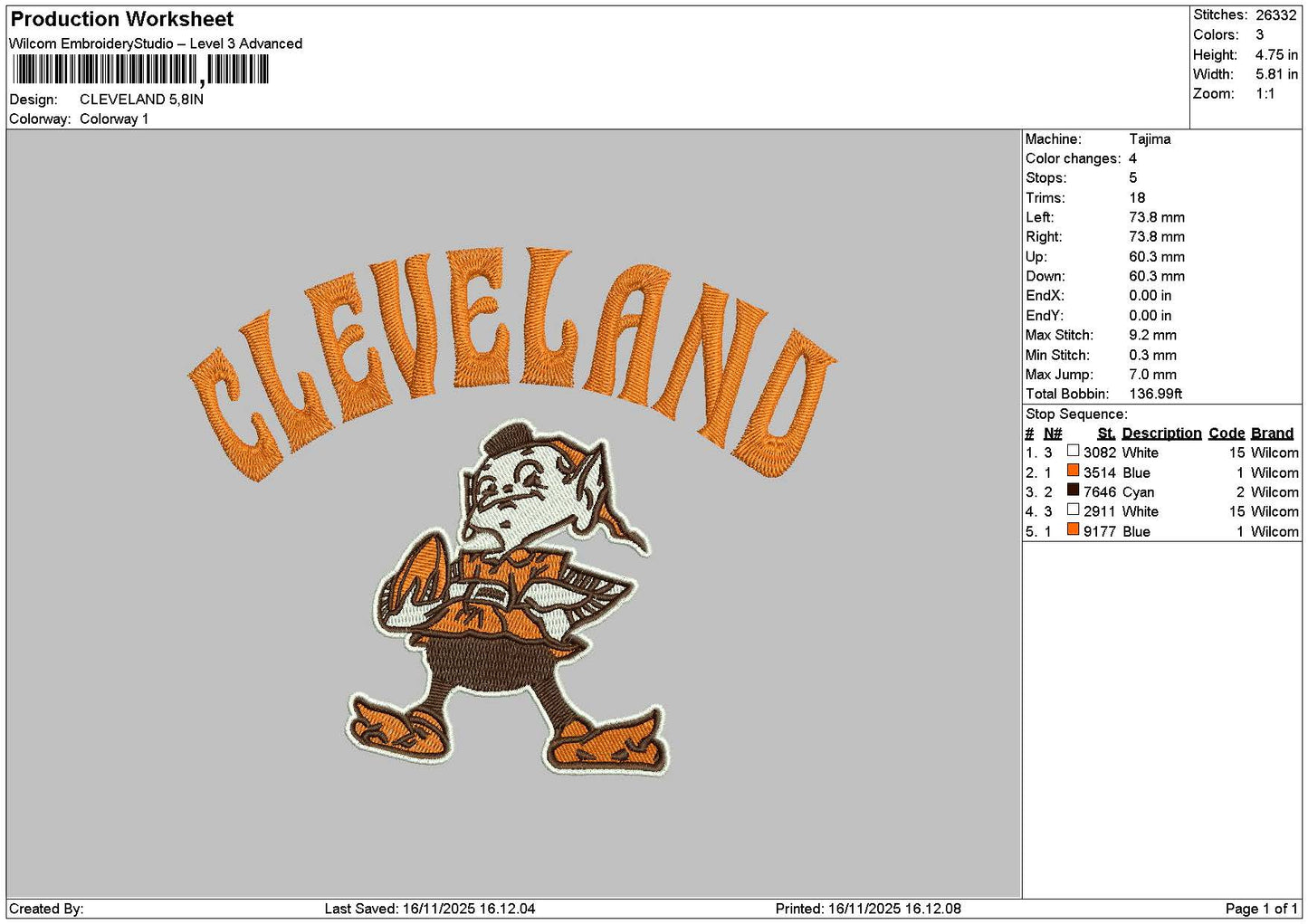
Task: Click the Trims value 18
Action: [1137, 198]
